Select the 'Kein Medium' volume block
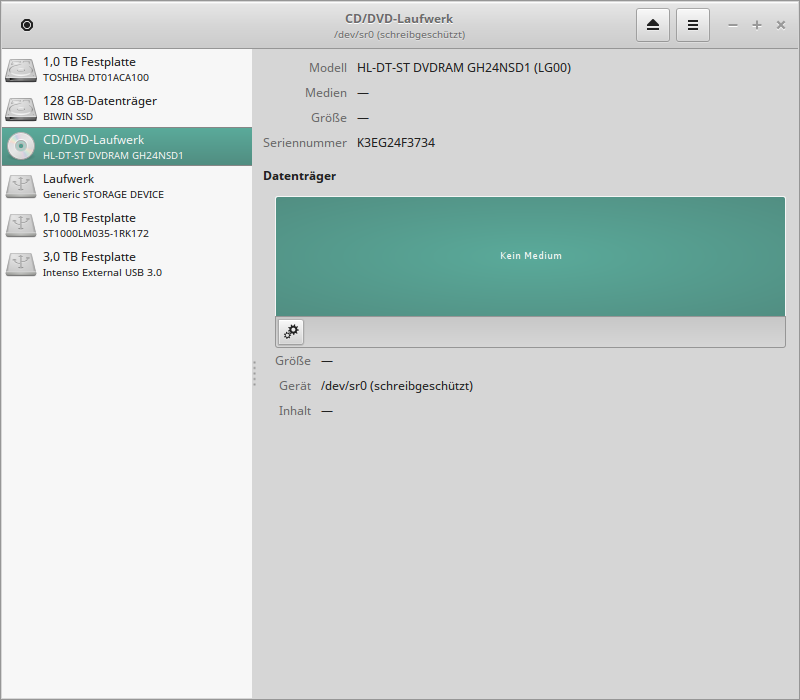The image size is (800, 700). 530,256
